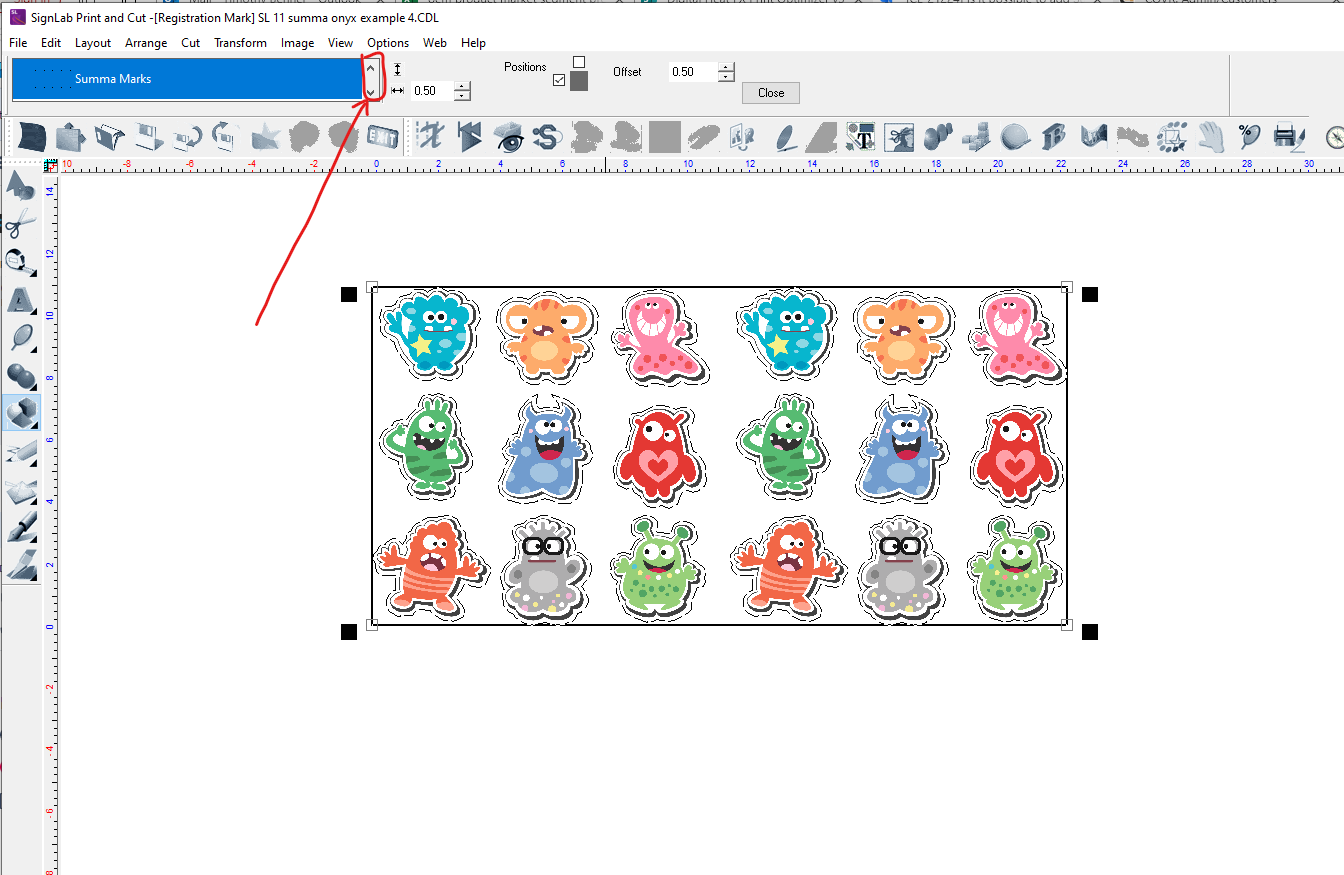Toggle the vertical spacing icon near Summa Marks
Screen dimensions: 1344x875
point(397,68)
